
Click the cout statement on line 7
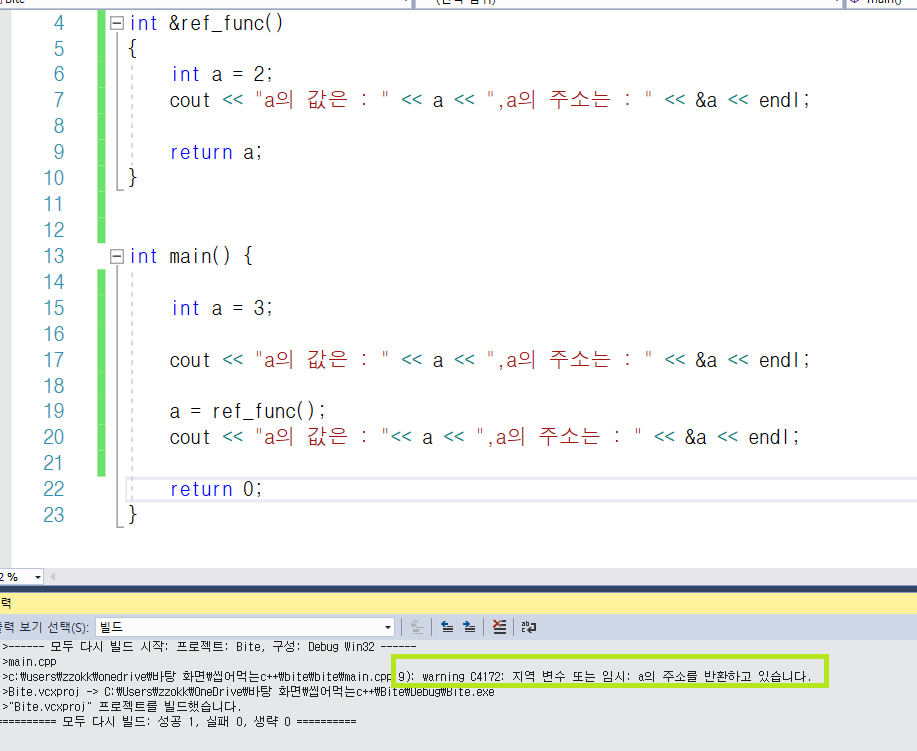[x=489, y=100]
